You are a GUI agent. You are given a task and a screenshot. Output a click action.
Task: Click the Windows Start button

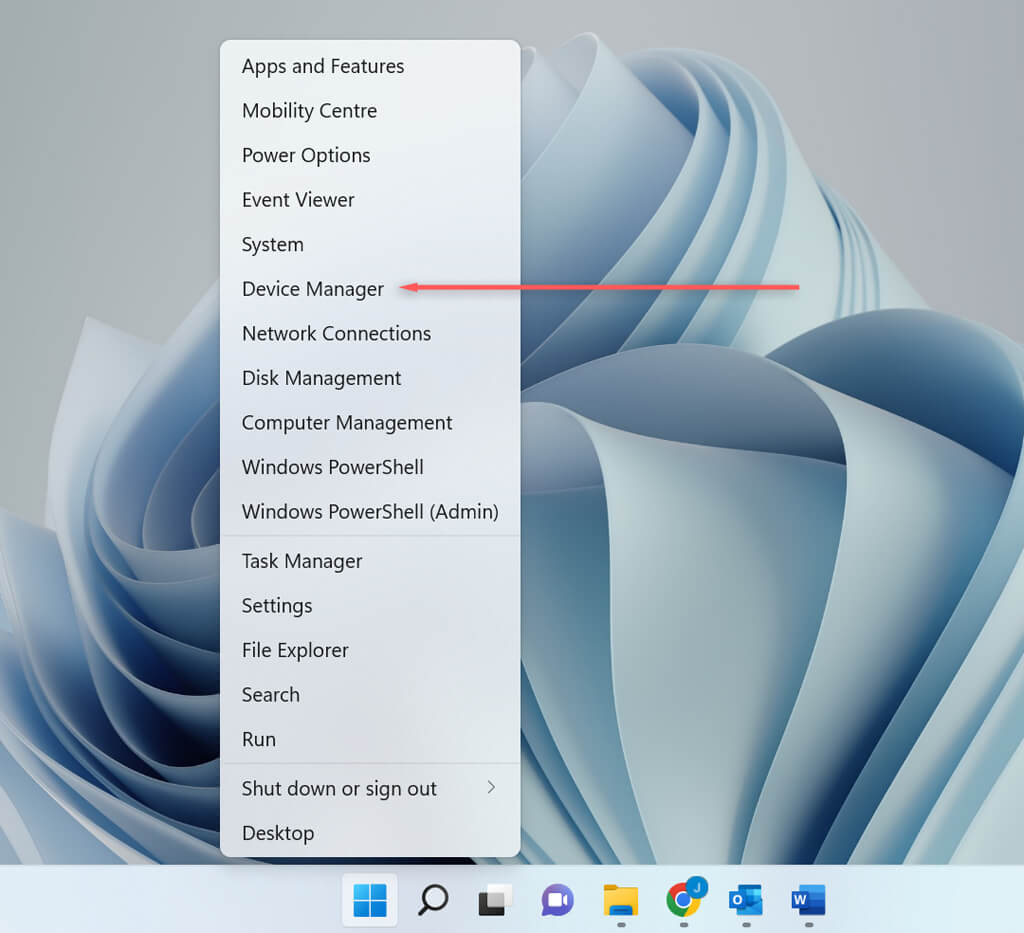(x=369, y=900)
